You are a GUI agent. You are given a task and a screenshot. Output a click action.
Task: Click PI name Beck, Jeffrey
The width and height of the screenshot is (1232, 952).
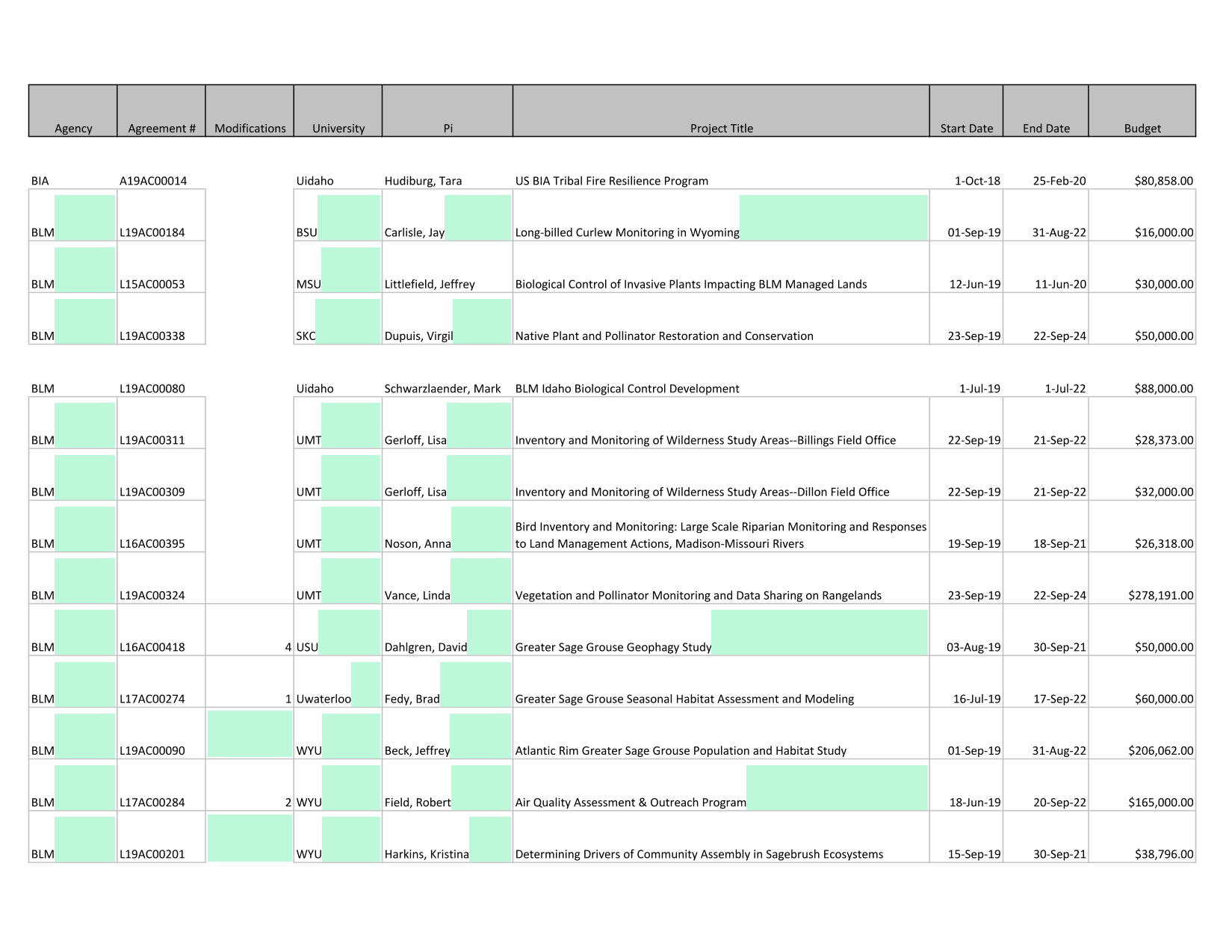[417, 750]
